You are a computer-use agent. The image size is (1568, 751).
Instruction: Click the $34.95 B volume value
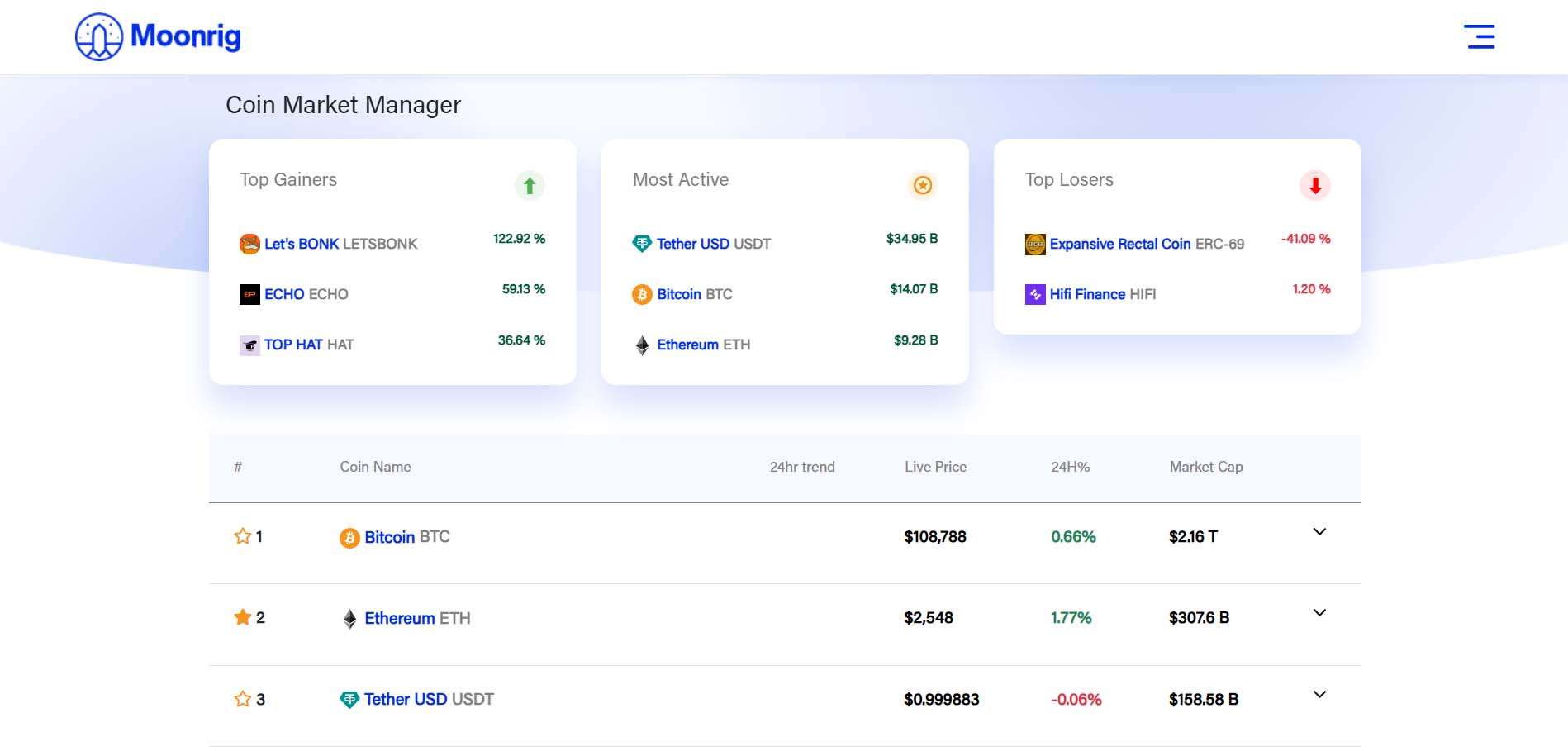click(912, 239)
